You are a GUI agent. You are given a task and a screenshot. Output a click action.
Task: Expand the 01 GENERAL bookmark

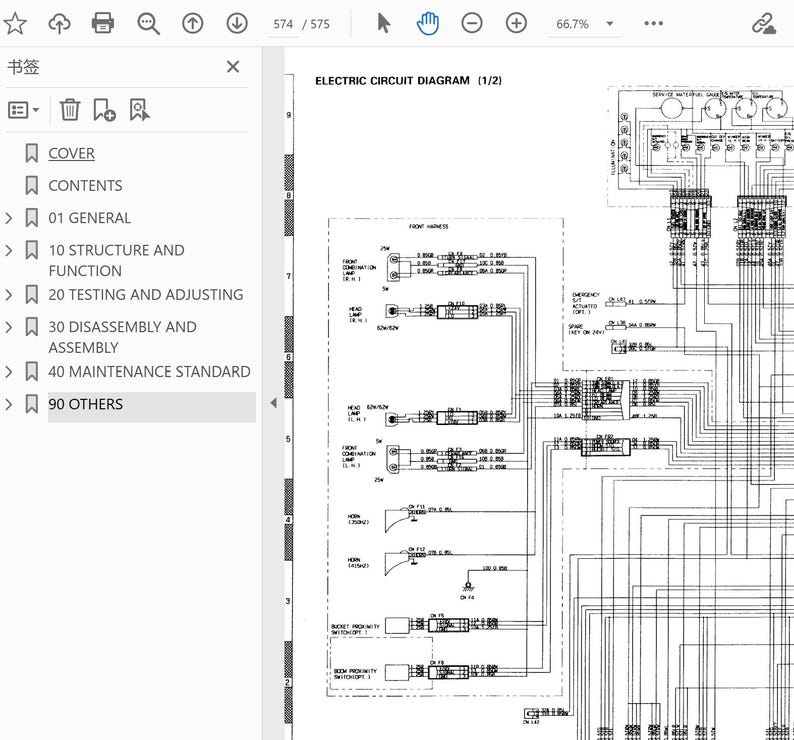(9, 218)
